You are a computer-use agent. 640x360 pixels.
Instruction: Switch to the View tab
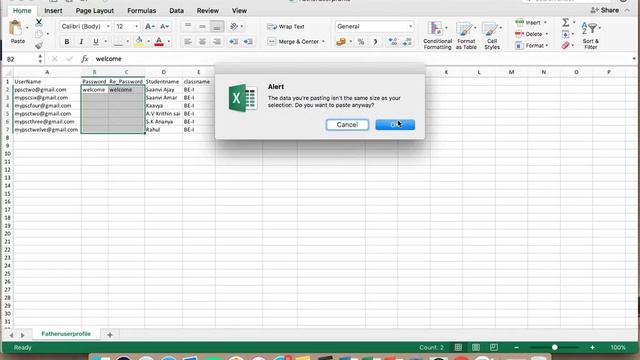tap(239, 11)
